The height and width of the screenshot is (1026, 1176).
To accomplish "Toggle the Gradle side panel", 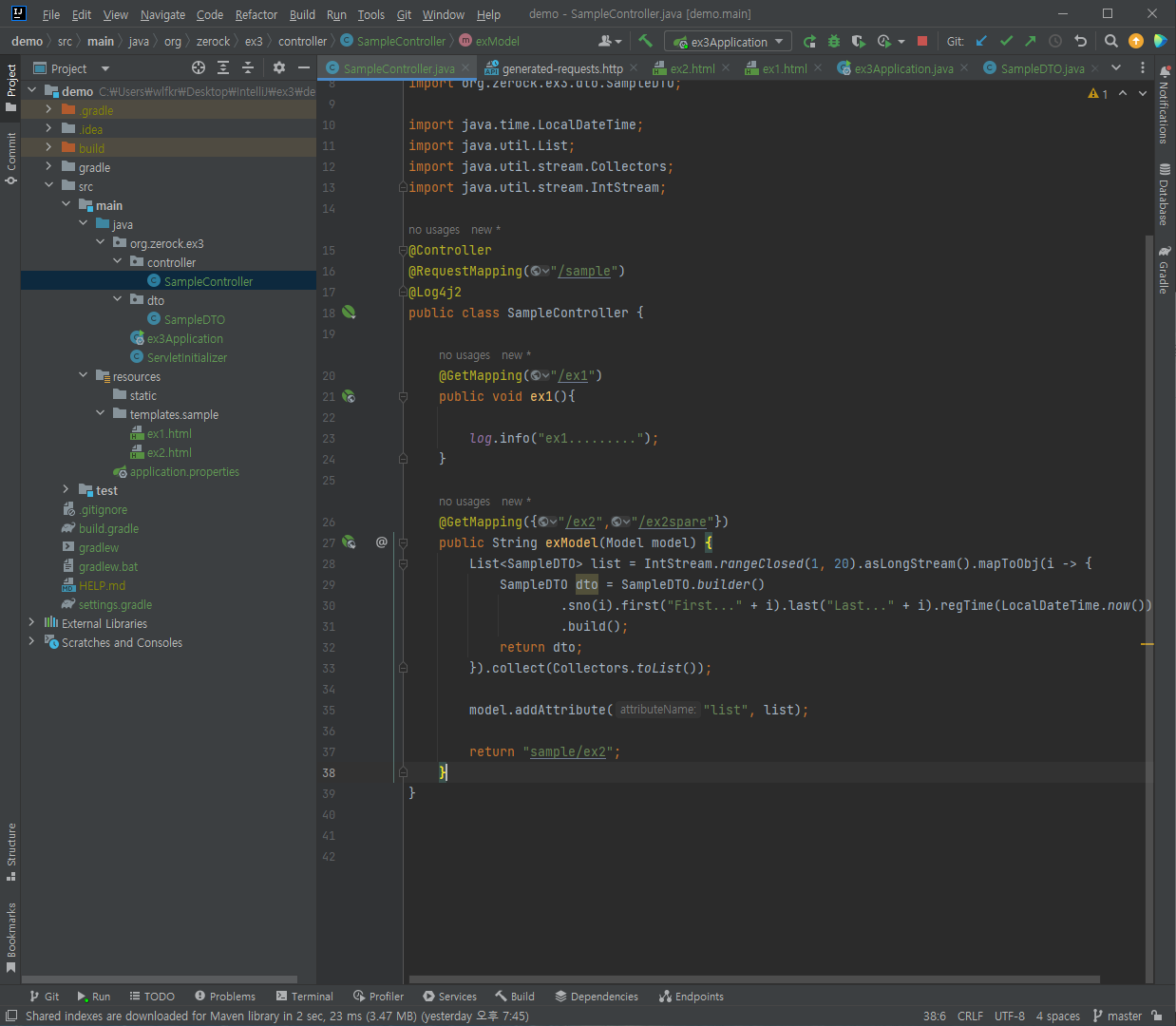I will (1164, 270).
